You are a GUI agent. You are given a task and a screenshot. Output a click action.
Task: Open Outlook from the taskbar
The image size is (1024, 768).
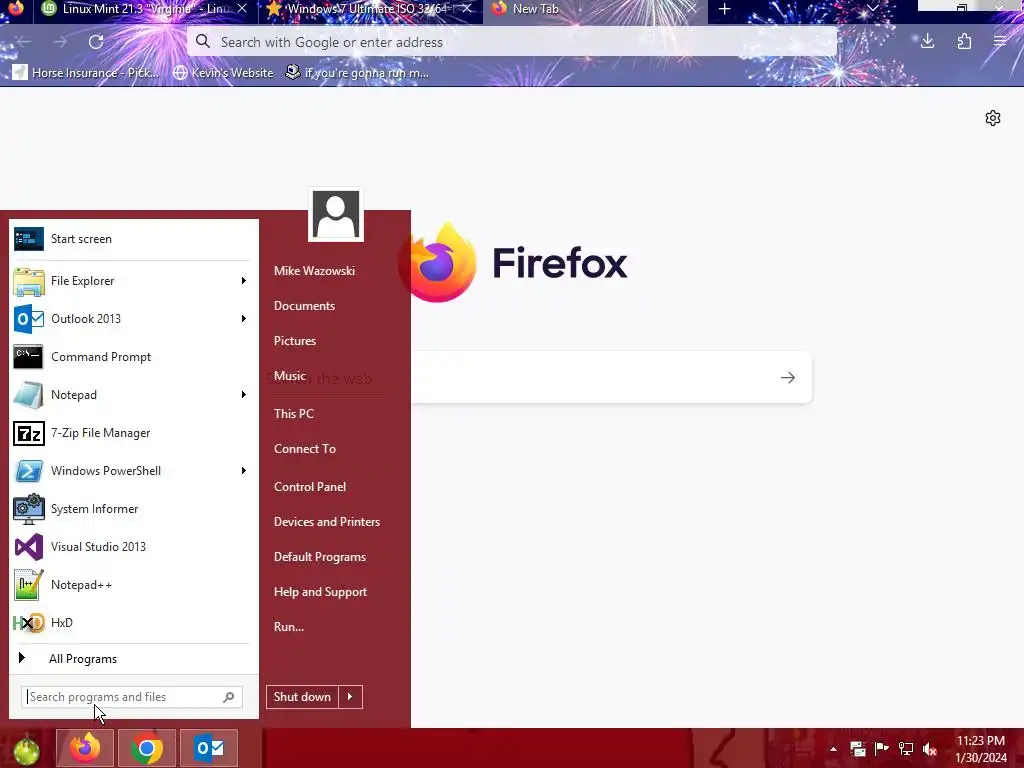209,748
